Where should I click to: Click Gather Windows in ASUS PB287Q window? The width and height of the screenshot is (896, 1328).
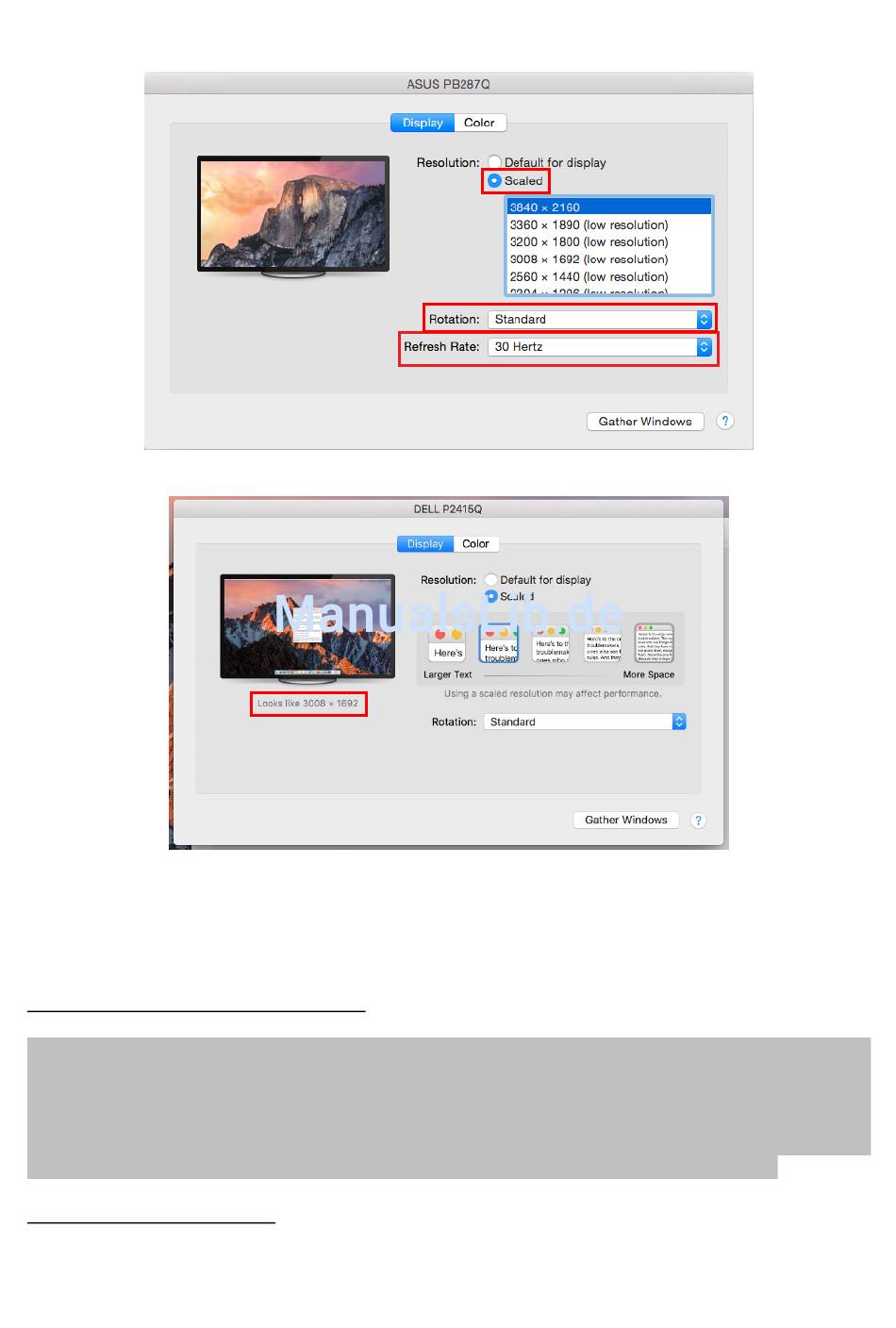(645, 422)
